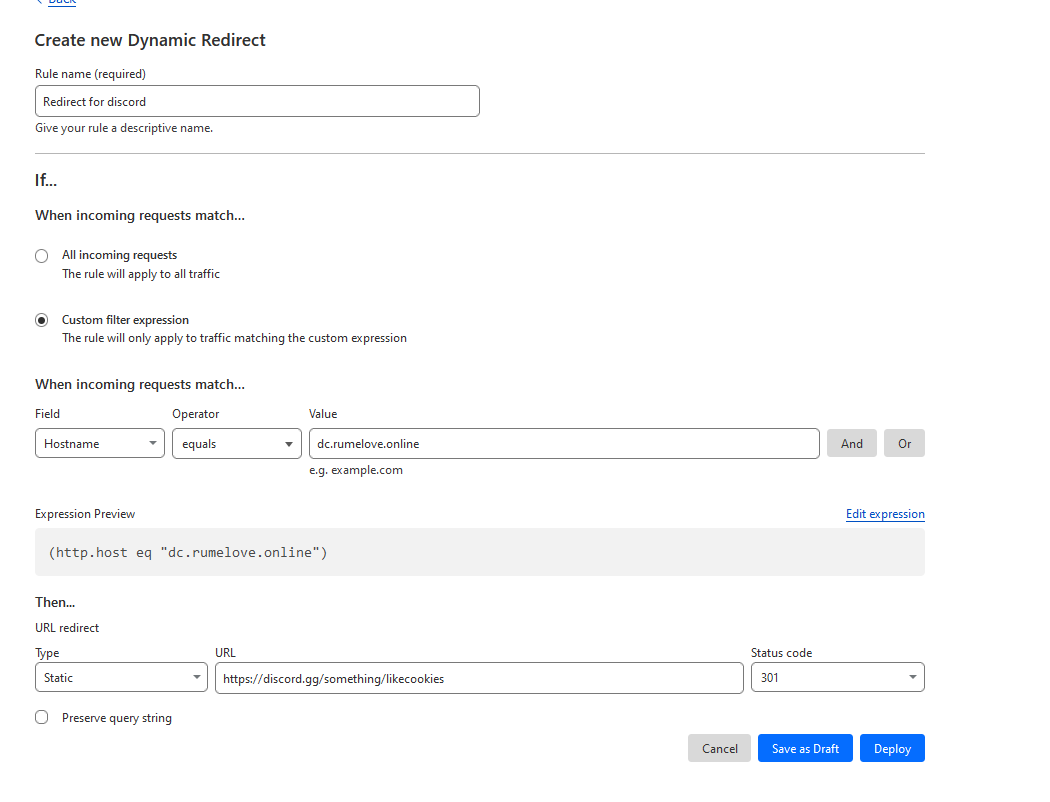
Task: Click the arrow icon on the Status code selector
Action: tap(911, 677)
